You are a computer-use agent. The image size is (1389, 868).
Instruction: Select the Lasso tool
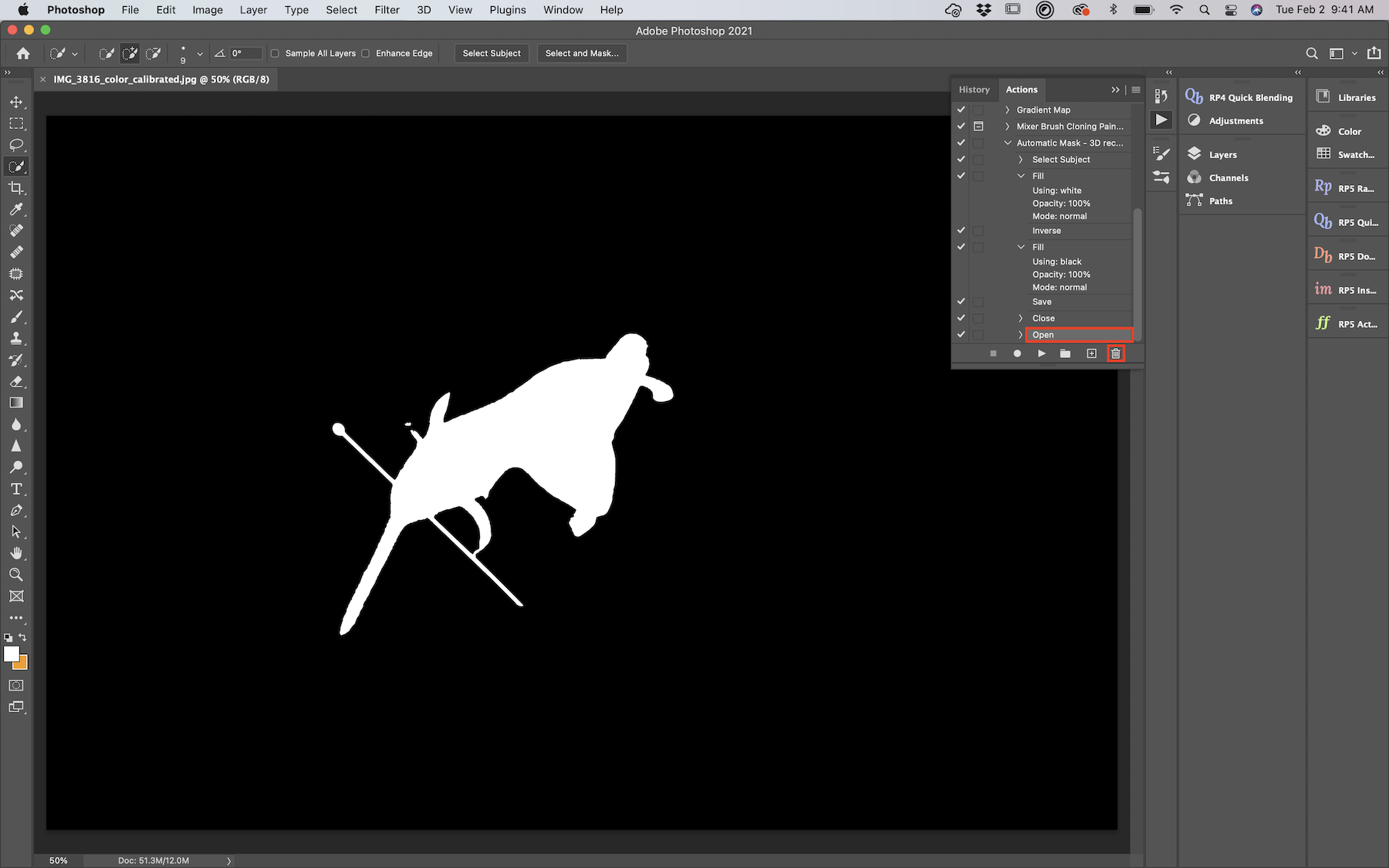point(16,145)
